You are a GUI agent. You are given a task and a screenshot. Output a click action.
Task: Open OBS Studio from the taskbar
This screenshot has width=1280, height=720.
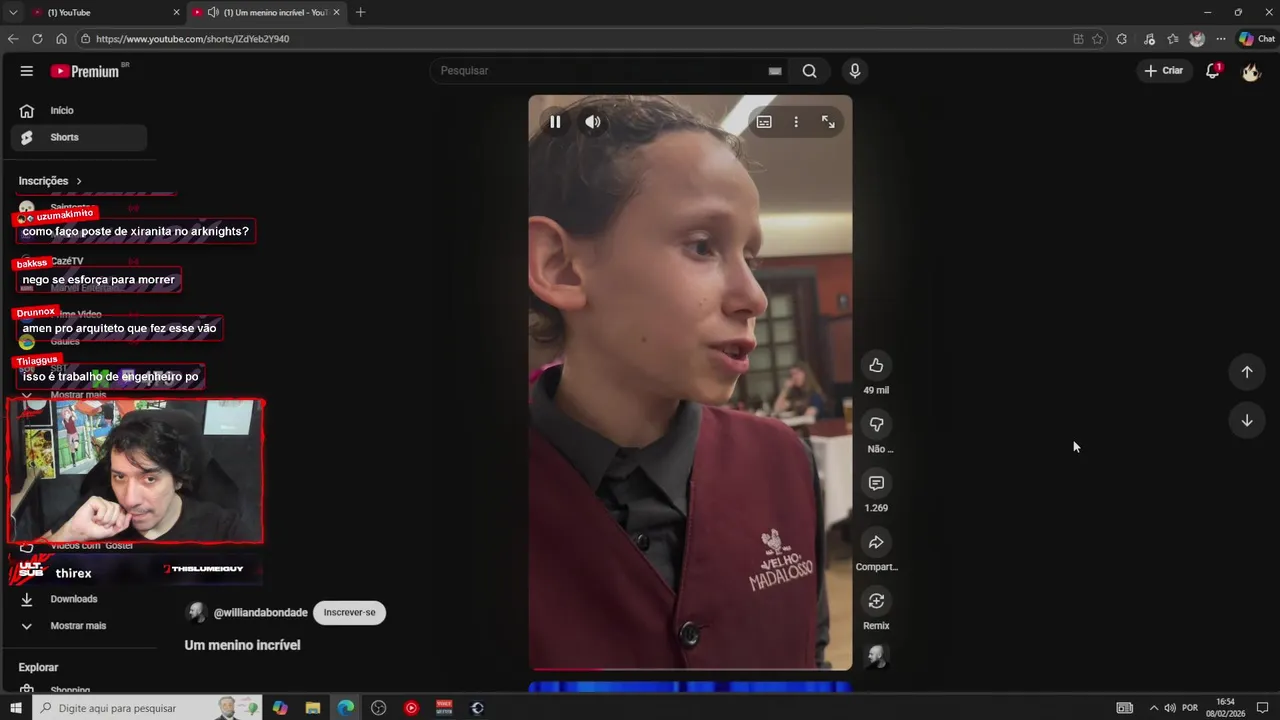[379, 708]
